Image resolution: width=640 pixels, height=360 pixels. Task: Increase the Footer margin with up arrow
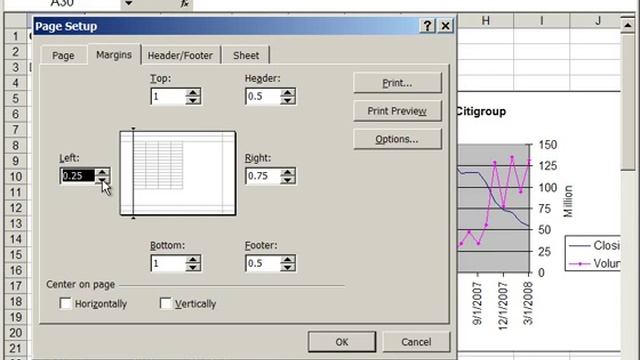click(x=287, y=259)
